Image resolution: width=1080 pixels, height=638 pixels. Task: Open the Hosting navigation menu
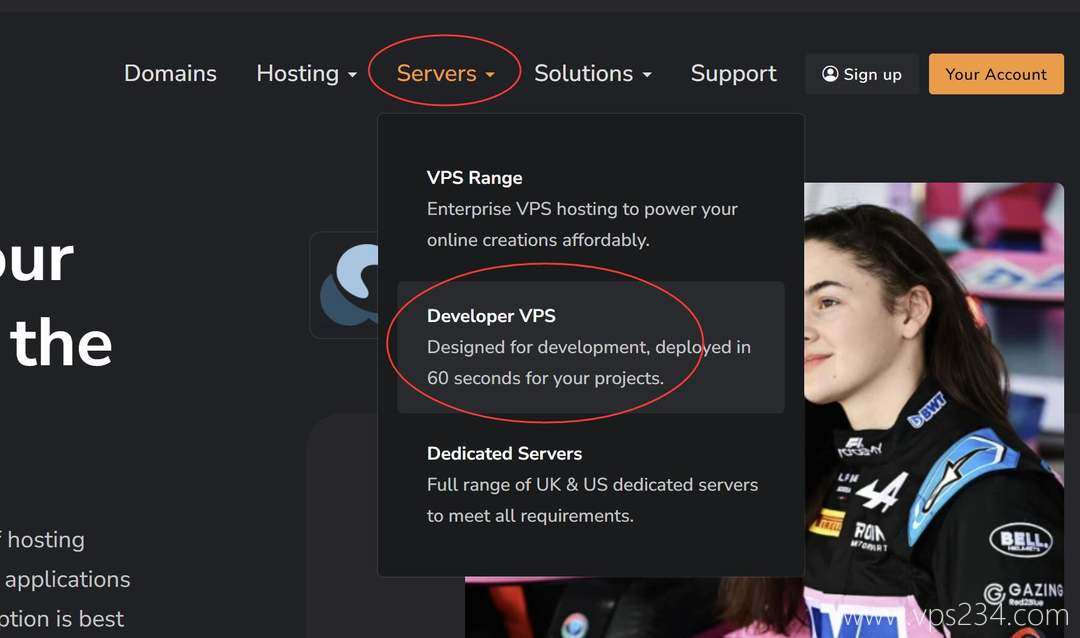pyautogui.click(x=297, y=74)
